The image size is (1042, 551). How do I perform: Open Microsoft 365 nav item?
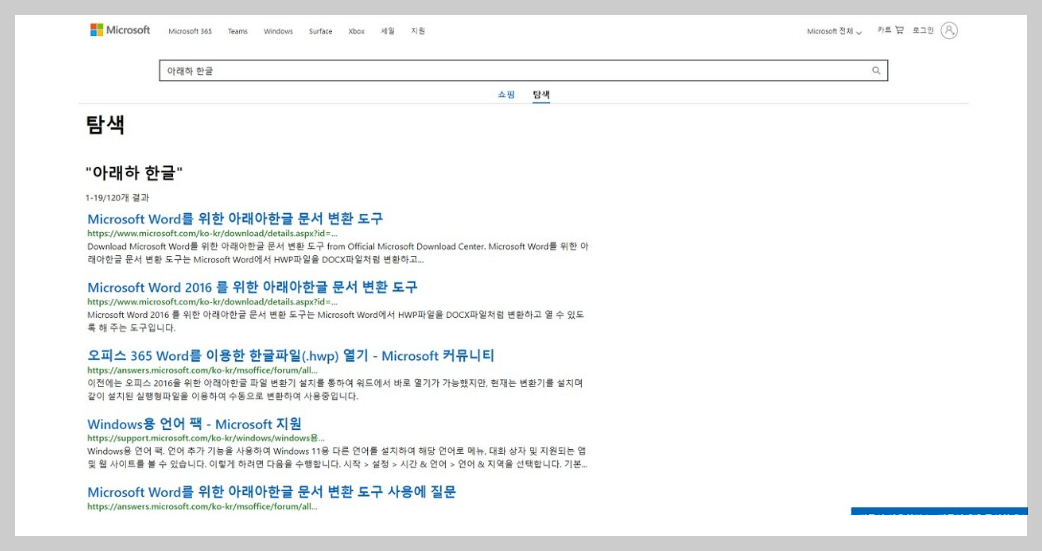click(190, 31)
